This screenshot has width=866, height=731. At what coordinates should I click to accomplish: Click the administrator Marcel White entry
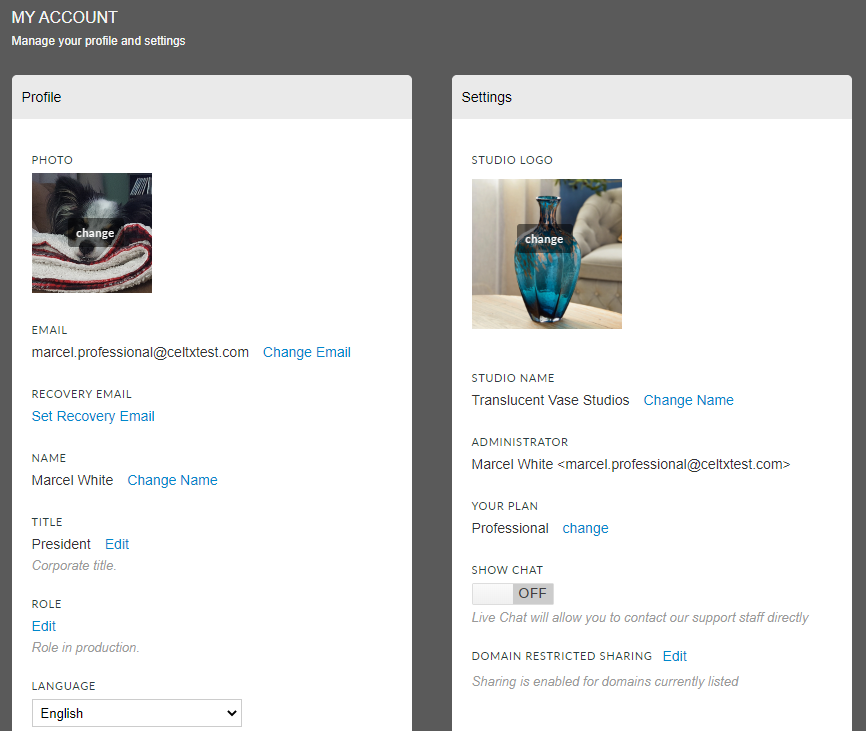pyautogui.click(x=631, y=464)
